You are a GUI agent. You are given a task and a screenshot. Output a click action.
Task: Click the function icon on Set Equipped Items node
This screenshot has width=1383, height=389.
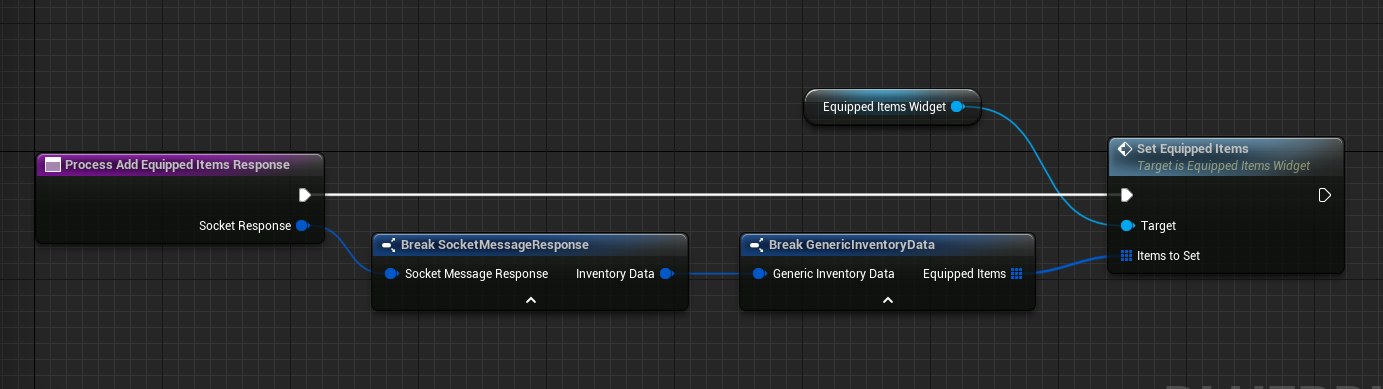pyautogui.click(x=1124, y=149)
